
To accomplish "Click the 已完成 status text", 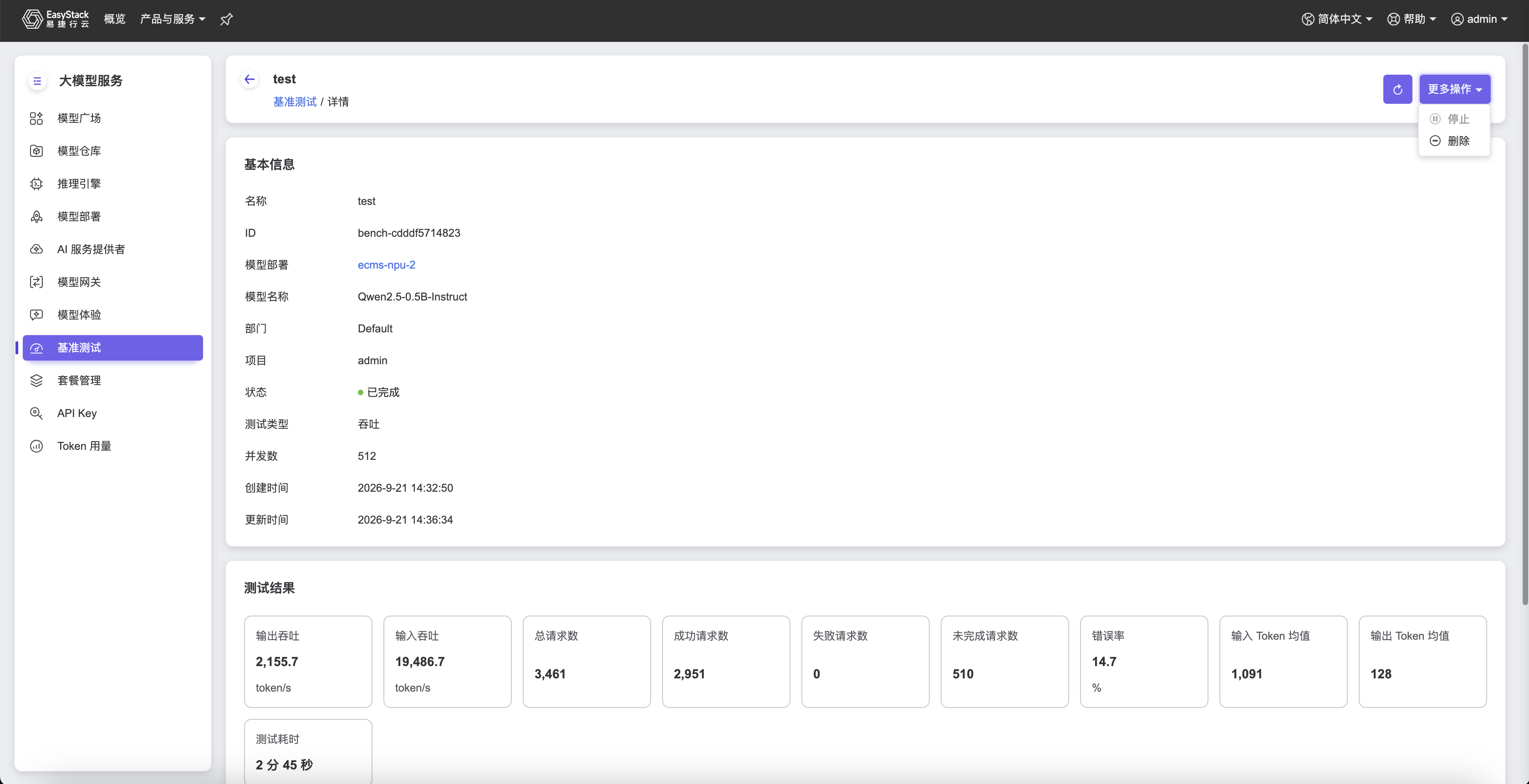I will pos(383,392).
